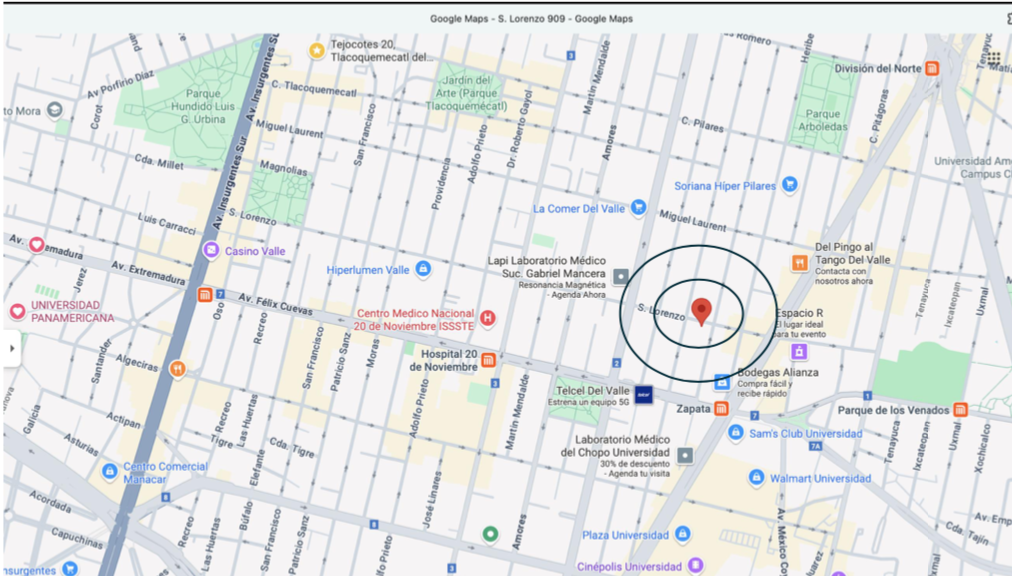Click Del Pingo al Tango restaurant icon

pyautogui.click(x=800, y=263)
